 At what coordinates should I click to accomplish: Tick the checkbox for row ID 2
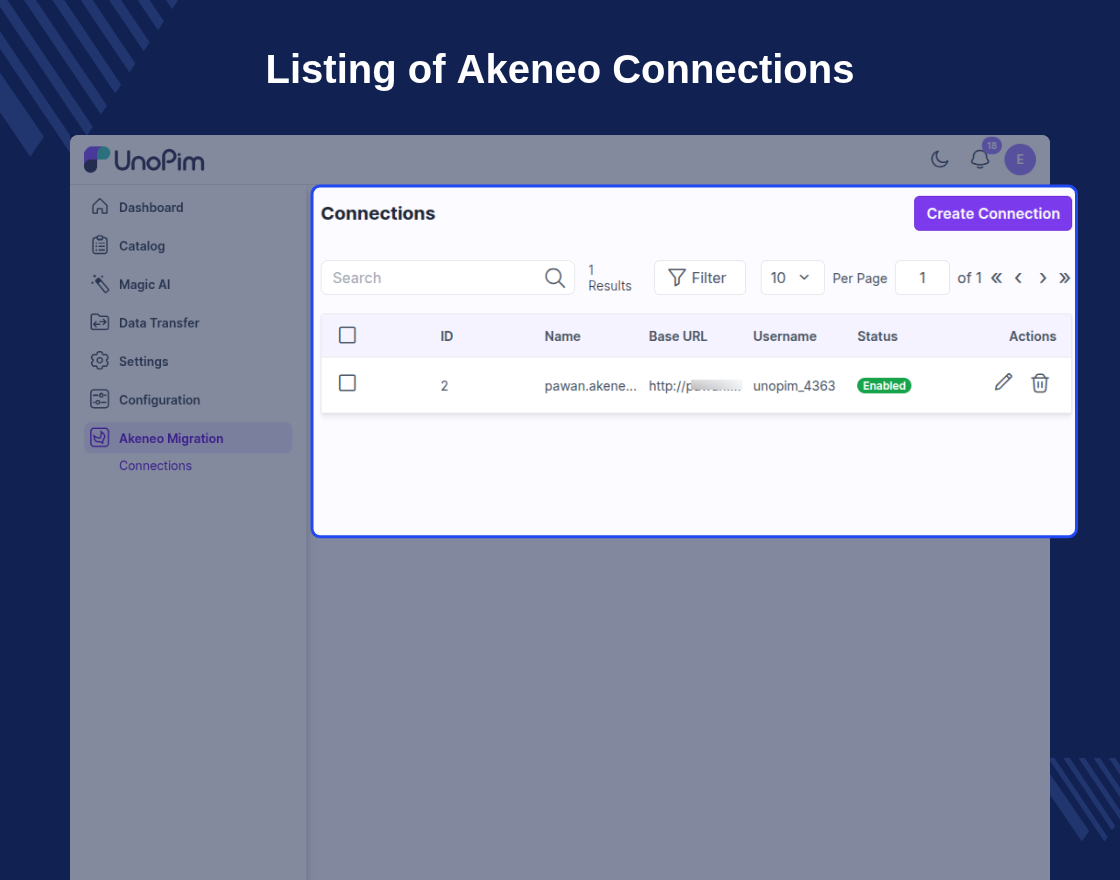pyautogui.click(x=347, y=383)
